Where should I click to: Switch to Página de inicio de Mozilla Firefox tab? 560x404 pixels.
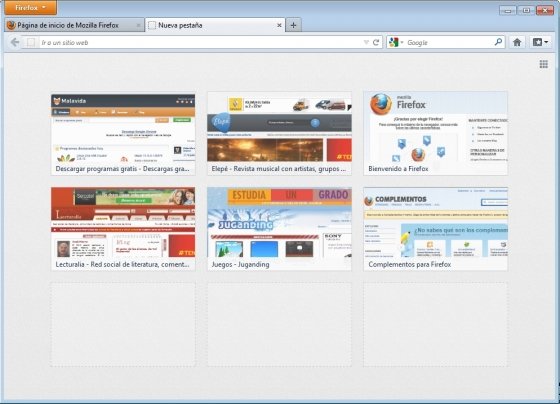[x=75, y=25]
